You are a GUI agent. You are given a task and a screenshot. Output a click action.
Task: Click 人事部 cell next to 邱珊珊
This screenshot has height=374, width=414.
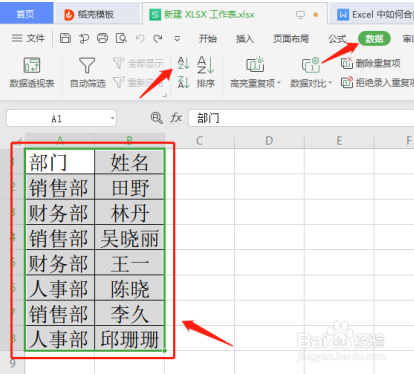pyautogui.click(x=60, y=338)
